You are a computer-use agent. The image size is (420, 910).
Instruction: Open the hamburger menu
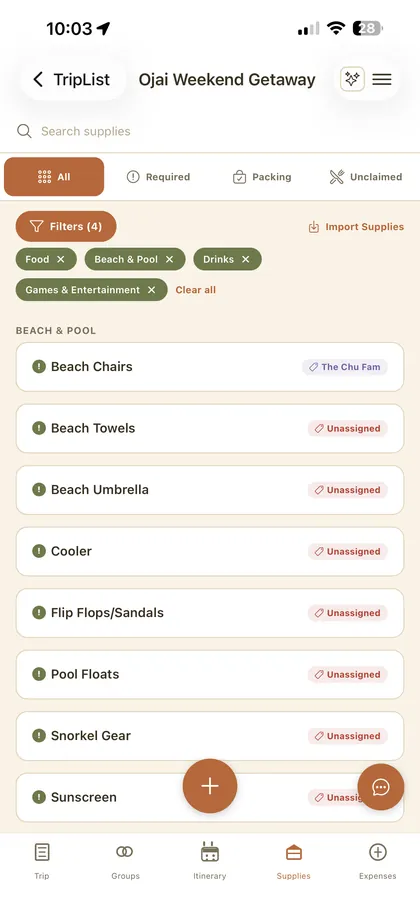click(x=382, y=80)
